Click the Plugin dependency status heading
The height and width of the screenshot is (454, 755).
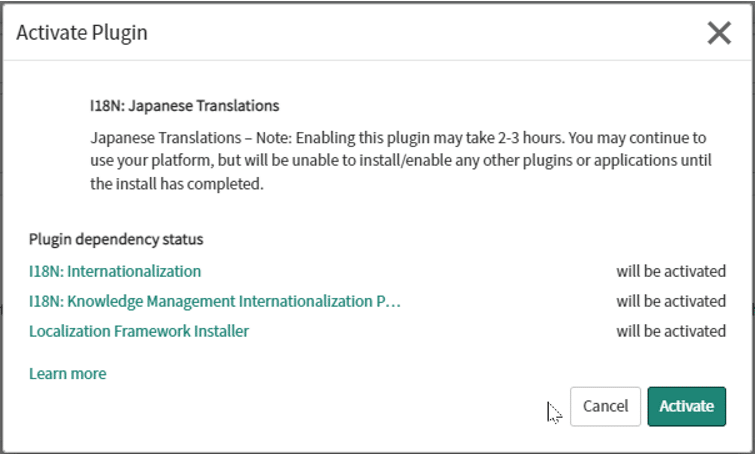116,239
